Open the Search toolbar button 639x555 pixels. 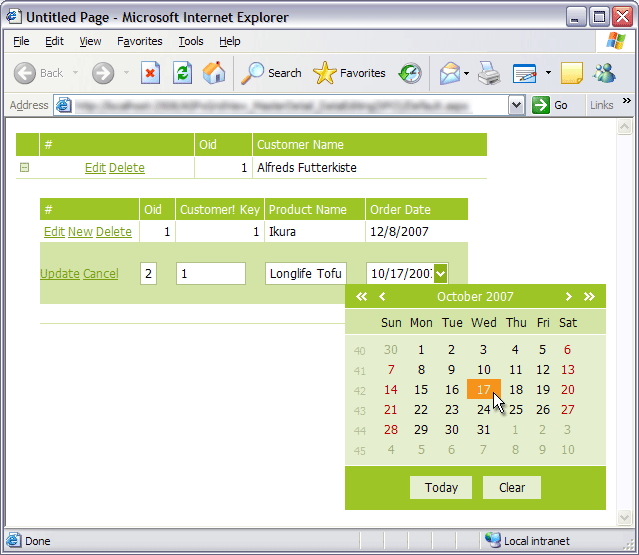click(272, 73)
